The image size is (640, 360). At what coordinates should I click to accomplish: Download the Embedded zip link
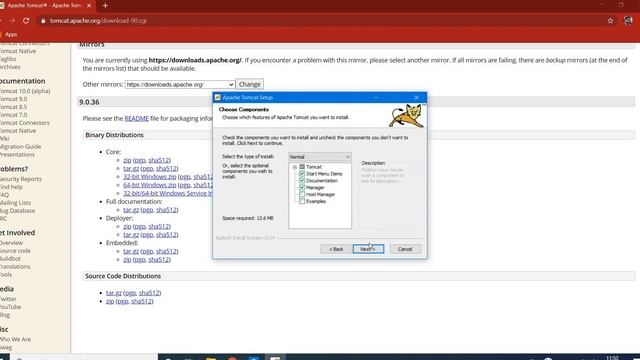point(127,259)
